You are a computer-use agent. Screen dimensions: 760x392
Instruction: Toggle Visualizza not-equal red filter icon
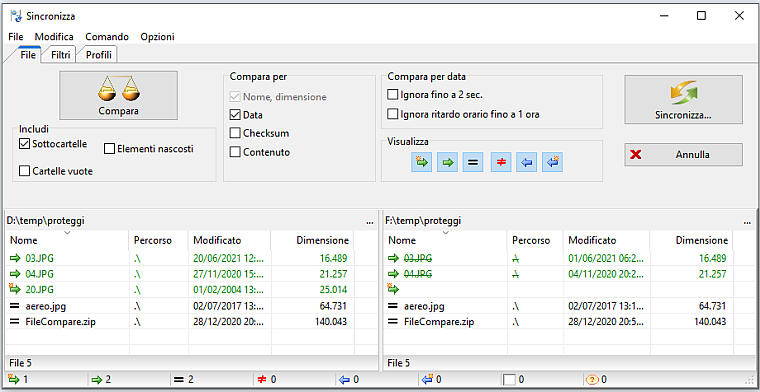click(x=501, y=162)
